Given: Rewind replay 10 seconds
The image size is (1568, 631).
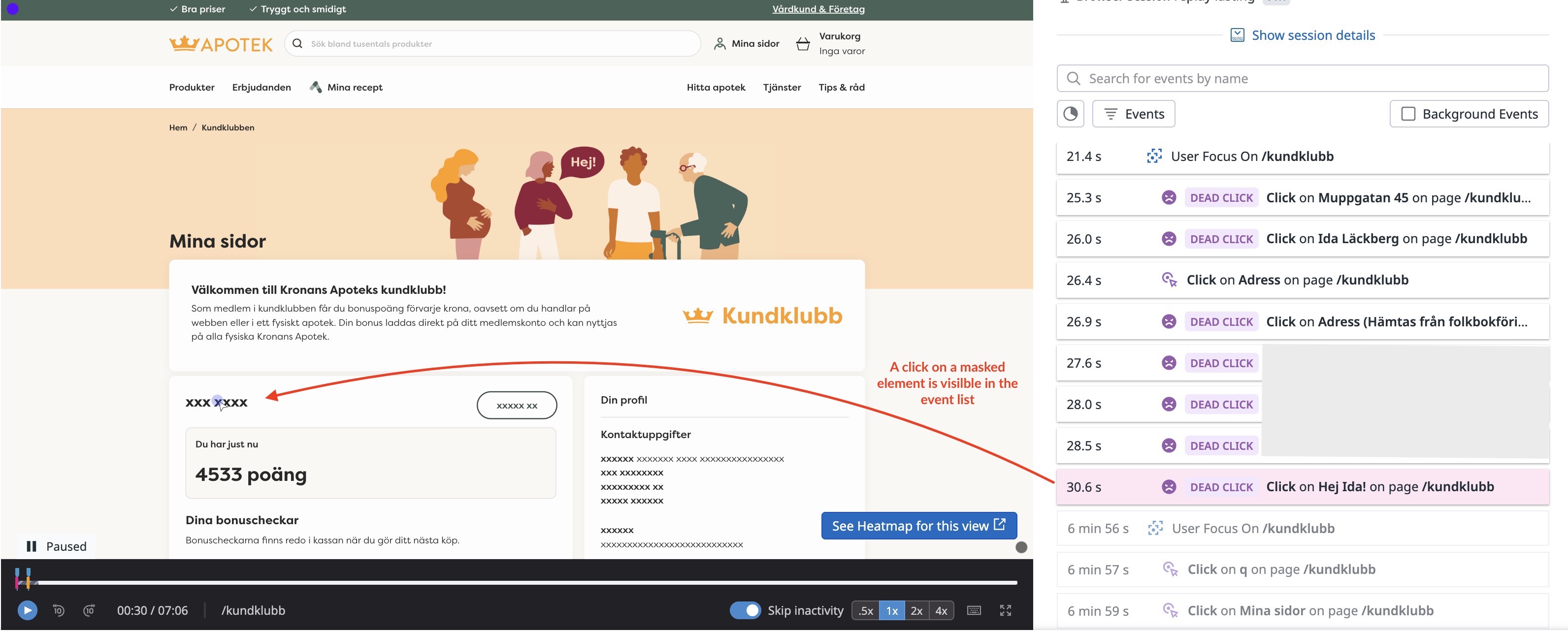Looking at the screenshot, I should 59,610.
